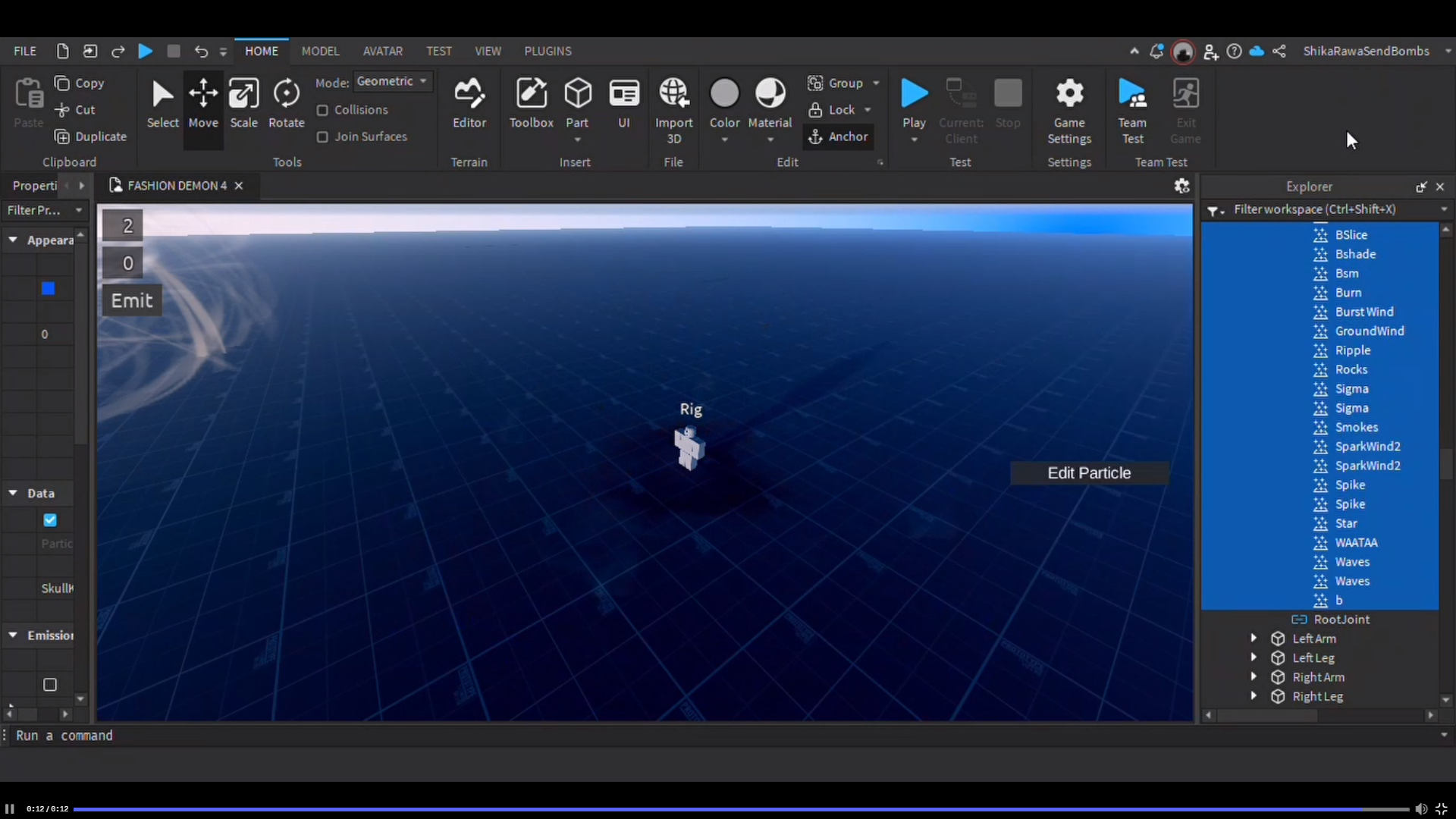Viewport: 1456px width, 819px height.
Task: Open the Geometric mode dropdown
Action: click(392, 82)
